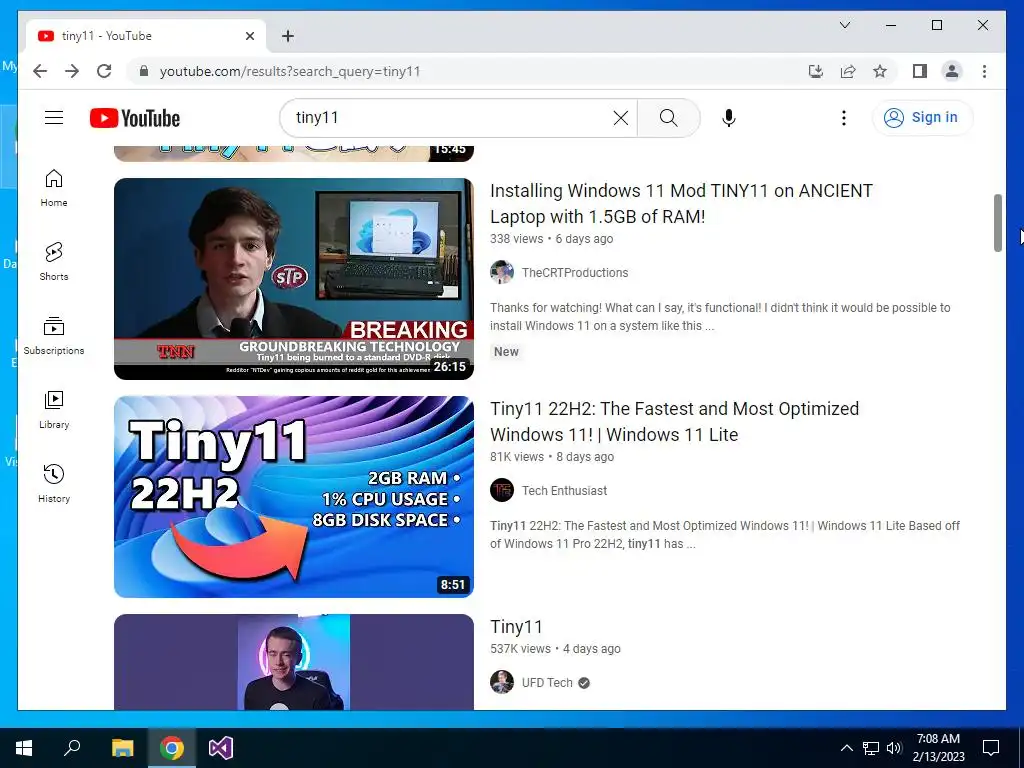Image resolution: width=1024 pixels, height=768 pixels.
Task: Open the tab search dropdown chevron
Action: [844, 25]
